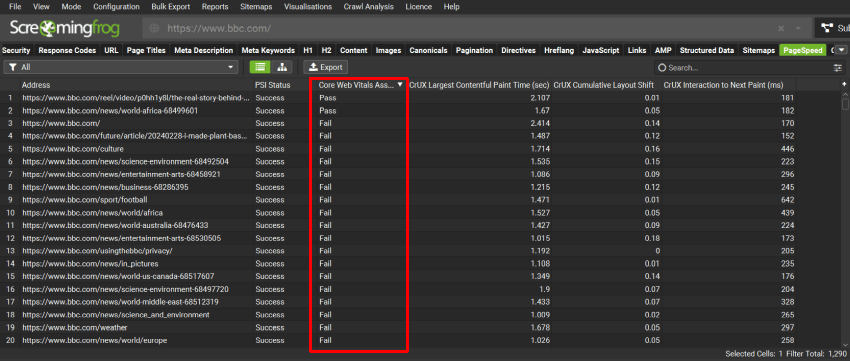
Task: Switch to the H1 tab
Action: [308, 50]
